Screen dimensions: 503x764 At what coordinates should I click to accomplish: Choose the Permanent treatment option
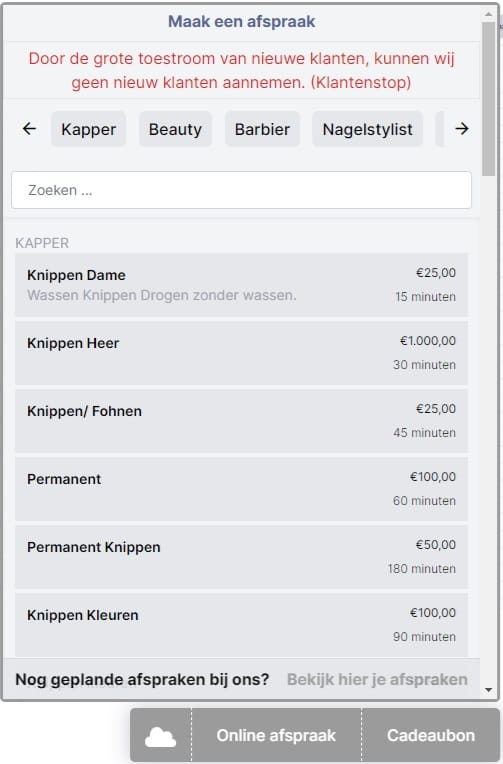point(241,489)
